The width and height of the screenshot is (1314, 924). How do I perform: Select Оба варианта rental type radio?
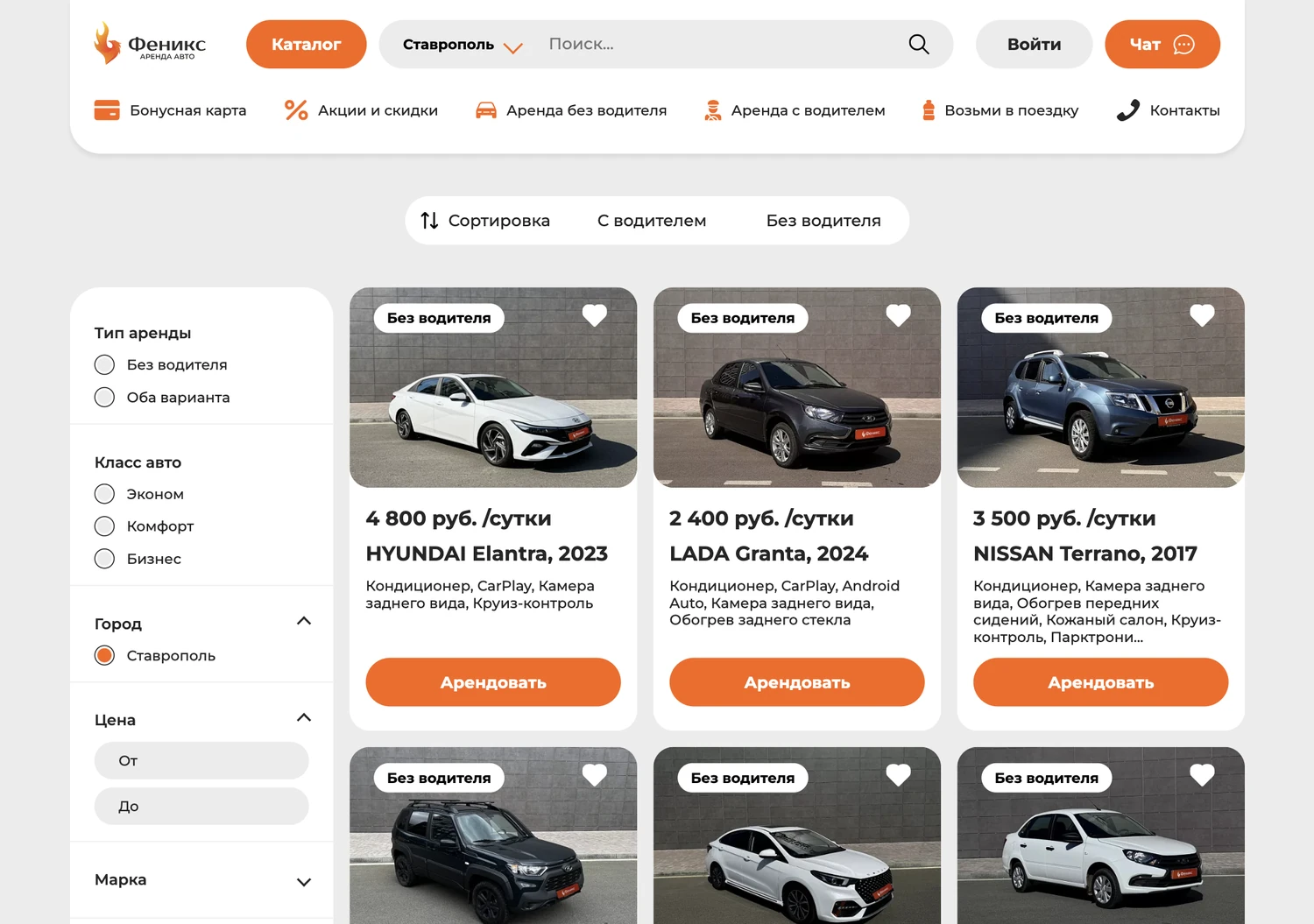(104, 397)
